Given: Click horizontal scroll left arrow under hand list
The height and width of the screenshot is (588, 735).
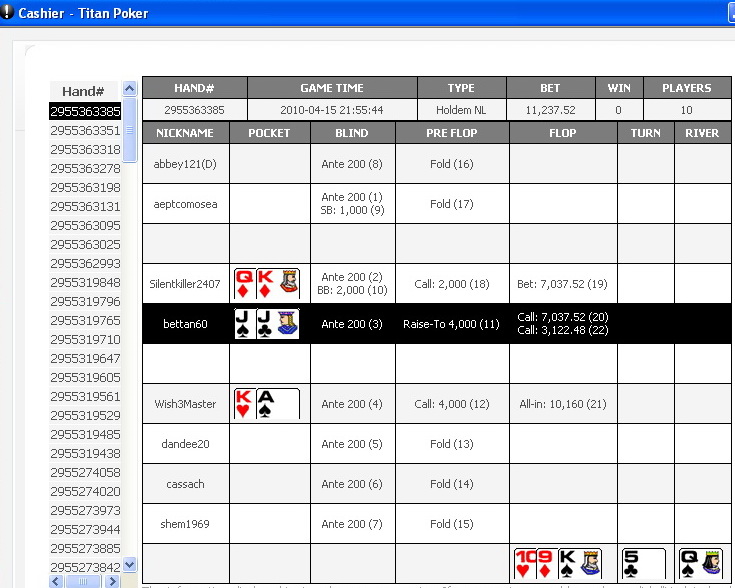Looking at the screenshot, I should click(56, 582).
